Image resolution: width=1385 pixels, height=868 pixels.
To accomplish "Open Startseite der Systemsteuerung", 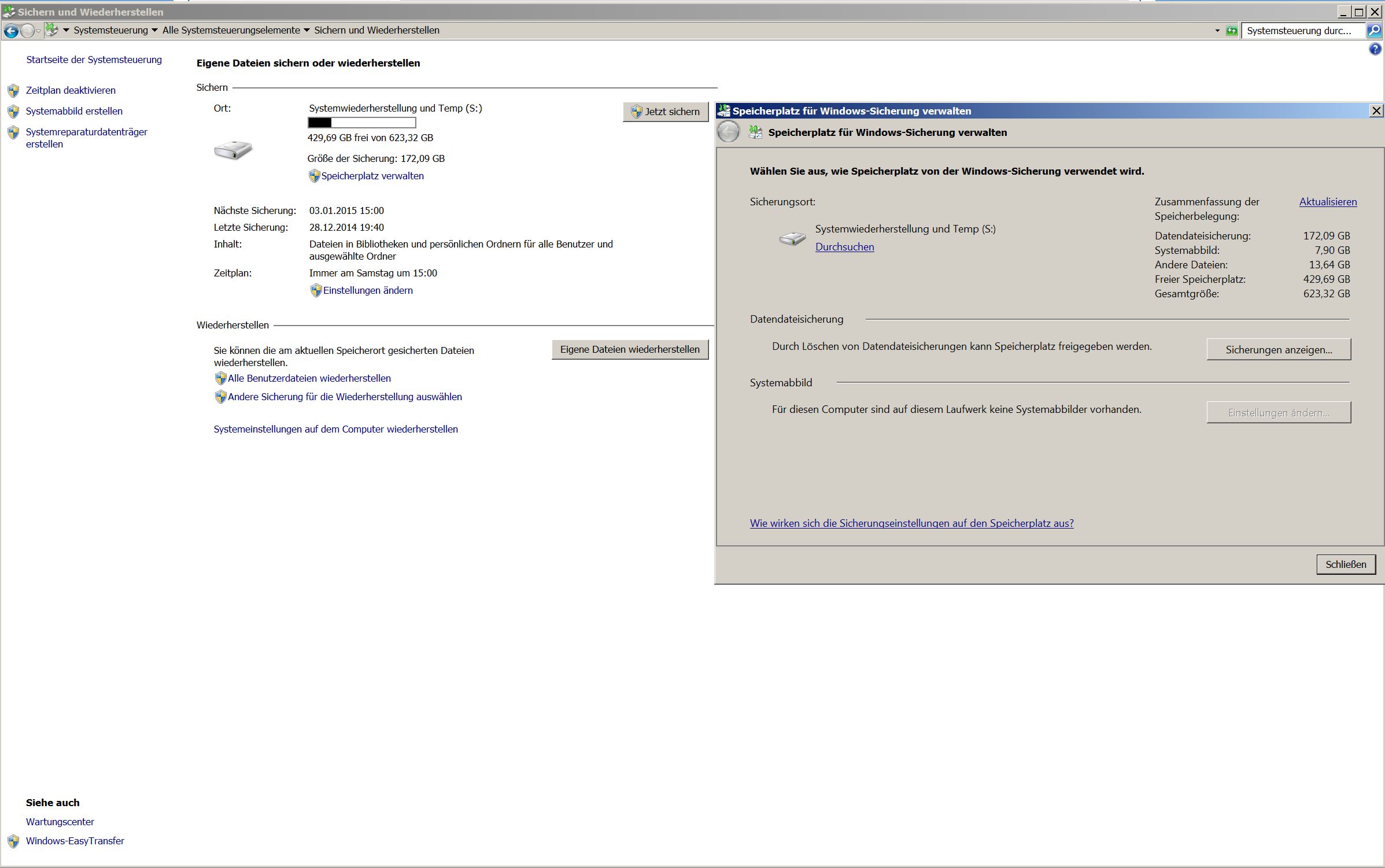I will [x=94, y=60].
